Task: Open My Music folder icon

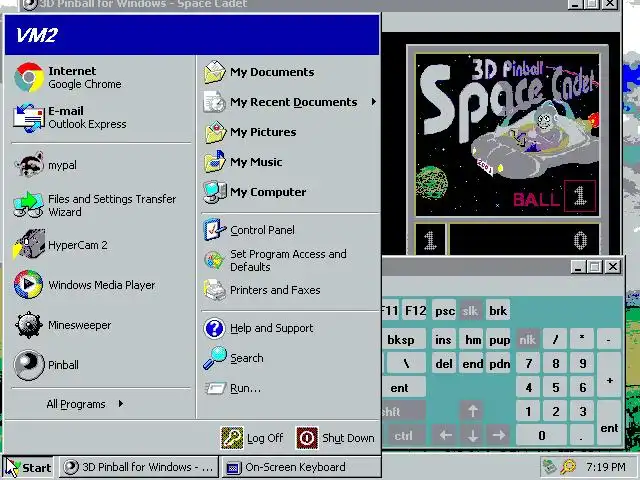Action: click(215, 162)
